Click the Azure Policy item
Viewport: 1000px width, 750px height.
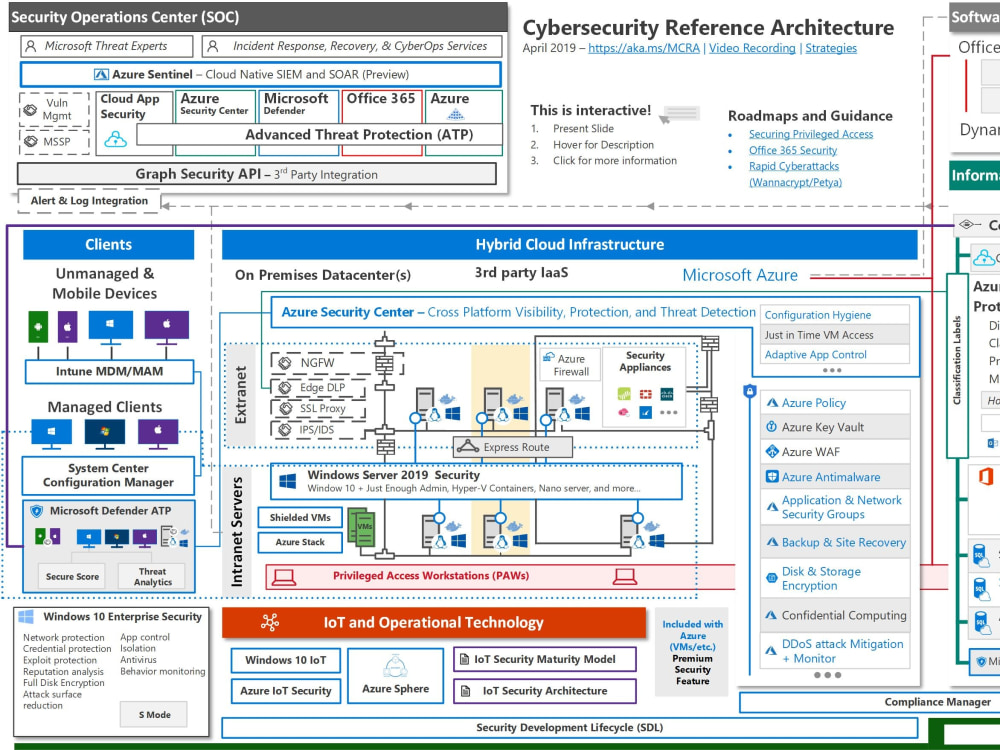pos(835,403)
